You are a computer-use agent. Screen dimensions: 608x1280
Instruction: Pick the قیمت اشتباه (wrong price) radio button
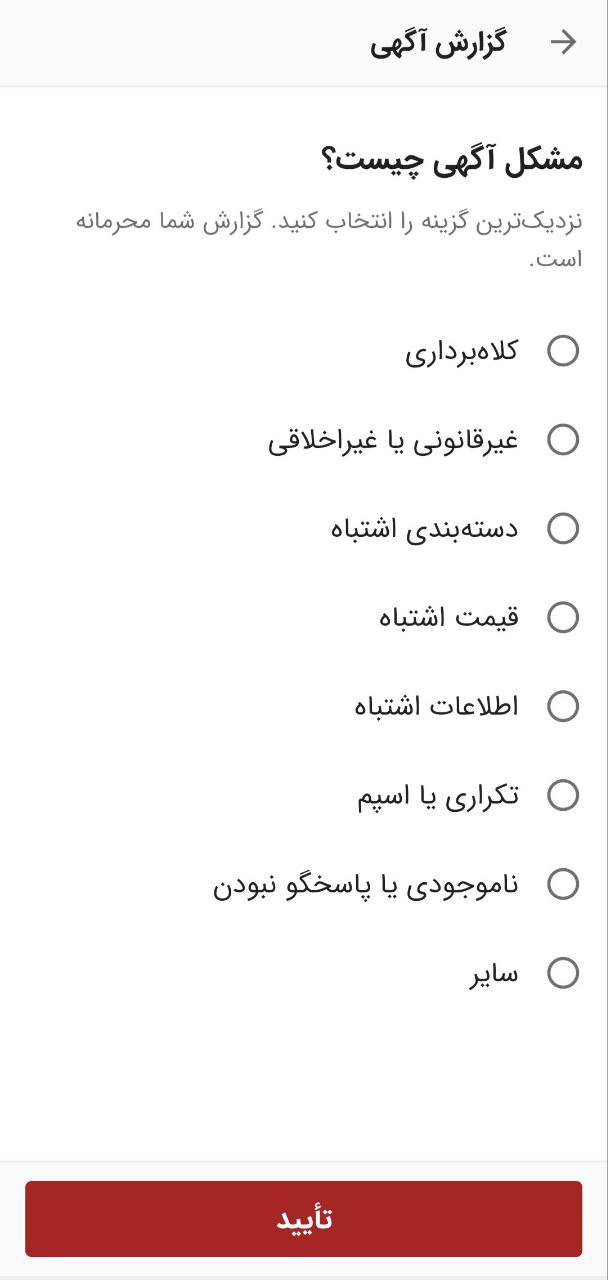point(563,617)
